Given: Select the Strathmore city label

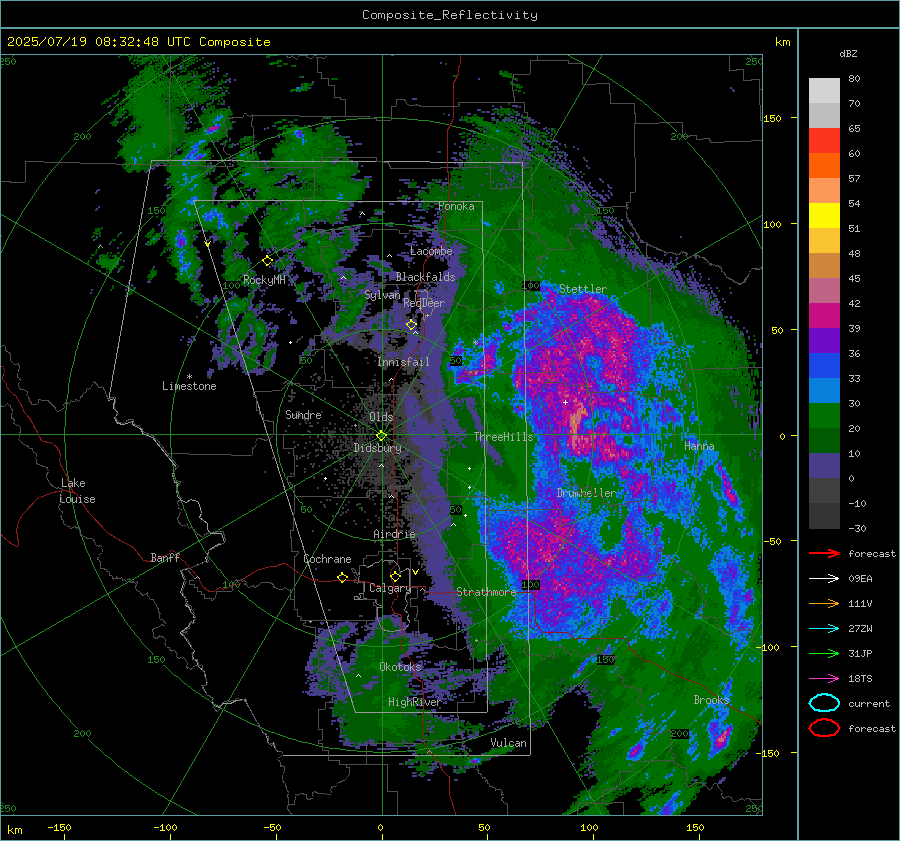Looking at the screenshot, I should tap(486, 592).
